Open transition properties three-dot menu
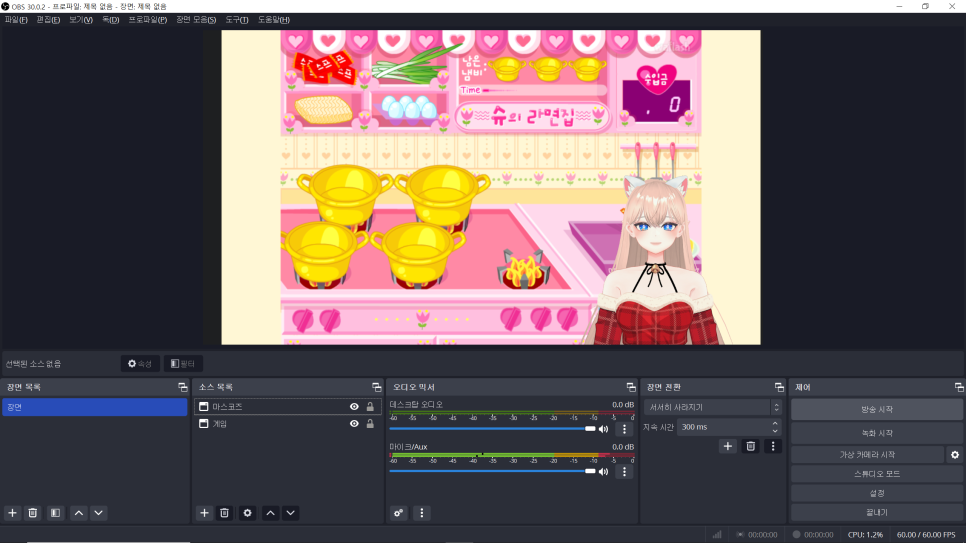Image resolution: width=966 pixels, height=543 pixels. [x=773, y=446]
